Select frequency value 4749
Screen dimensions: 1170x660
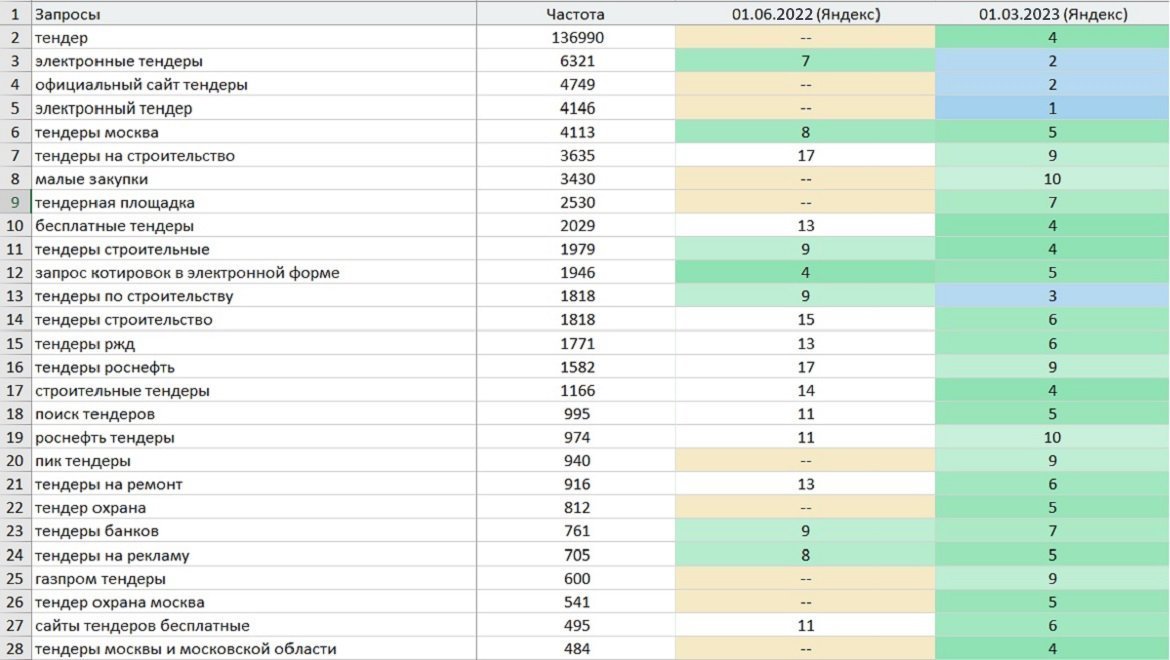click(x=577, y=84)
